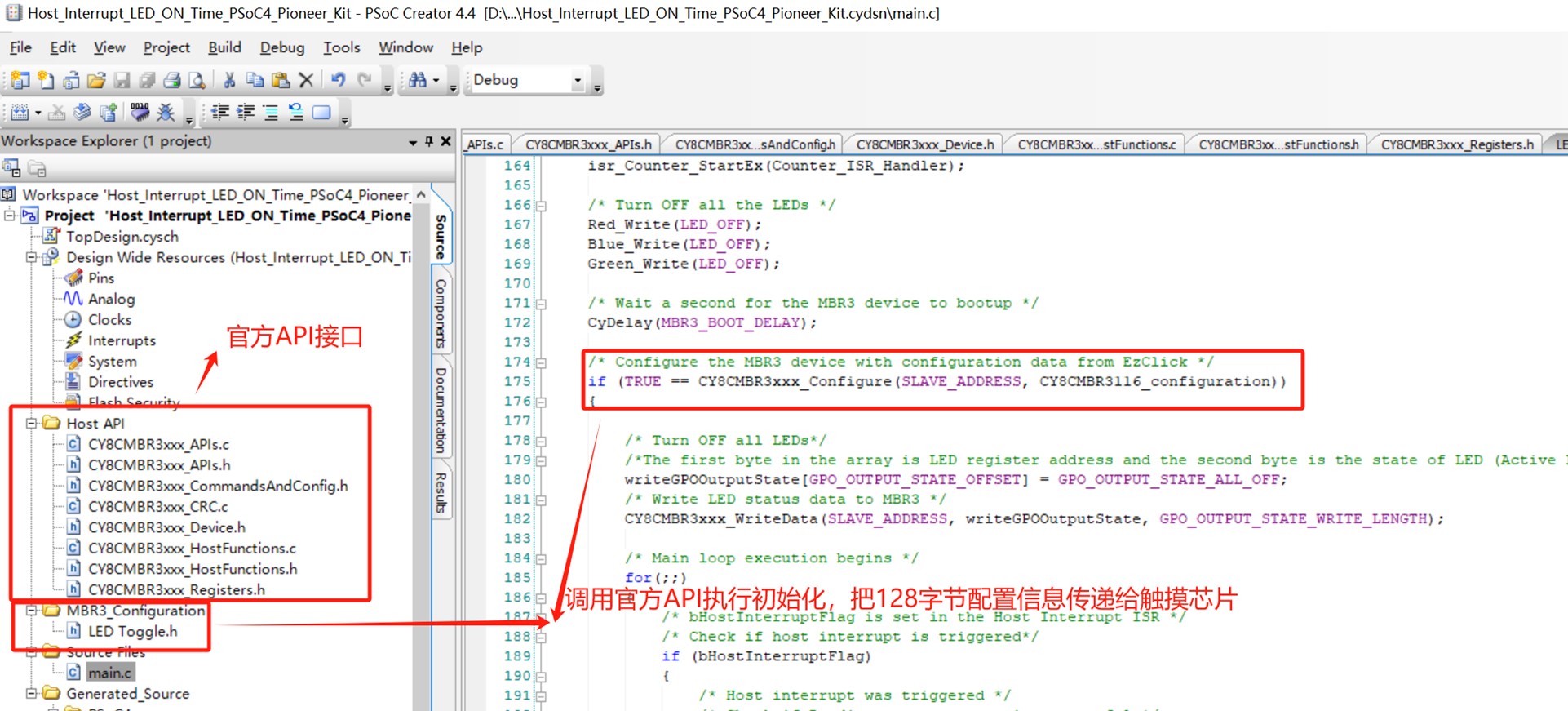1568x711 pixels.
Task: Open the Window menu
Action: 405,47
